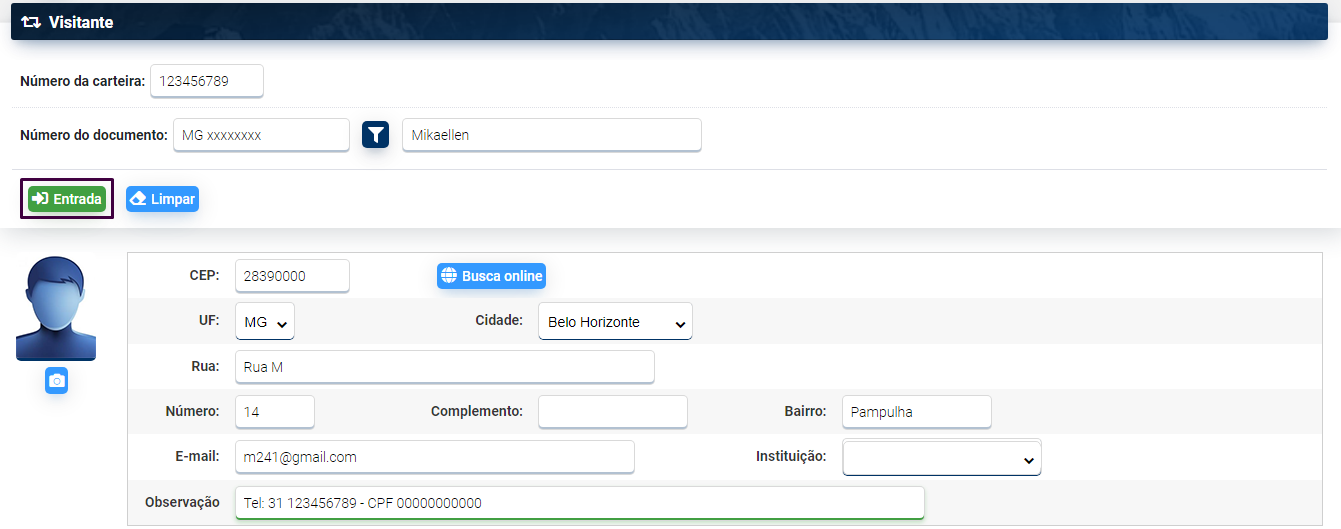The width and height of the screenshot is (1341, 529).
Task: Click the camera icon below the avatar
Action: coord(56,381)
